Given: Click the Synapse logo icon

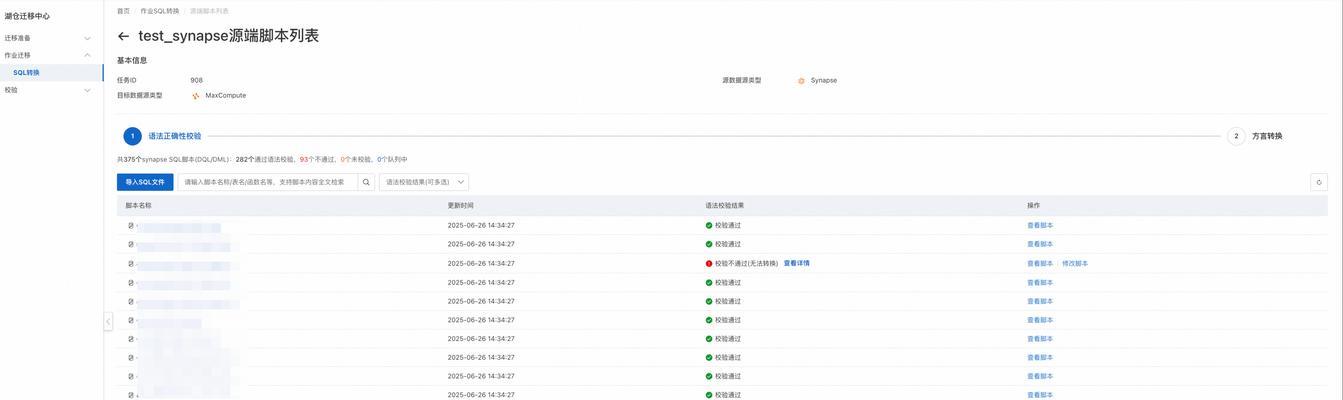Looking at the screenshot, I should click(801, 81).
